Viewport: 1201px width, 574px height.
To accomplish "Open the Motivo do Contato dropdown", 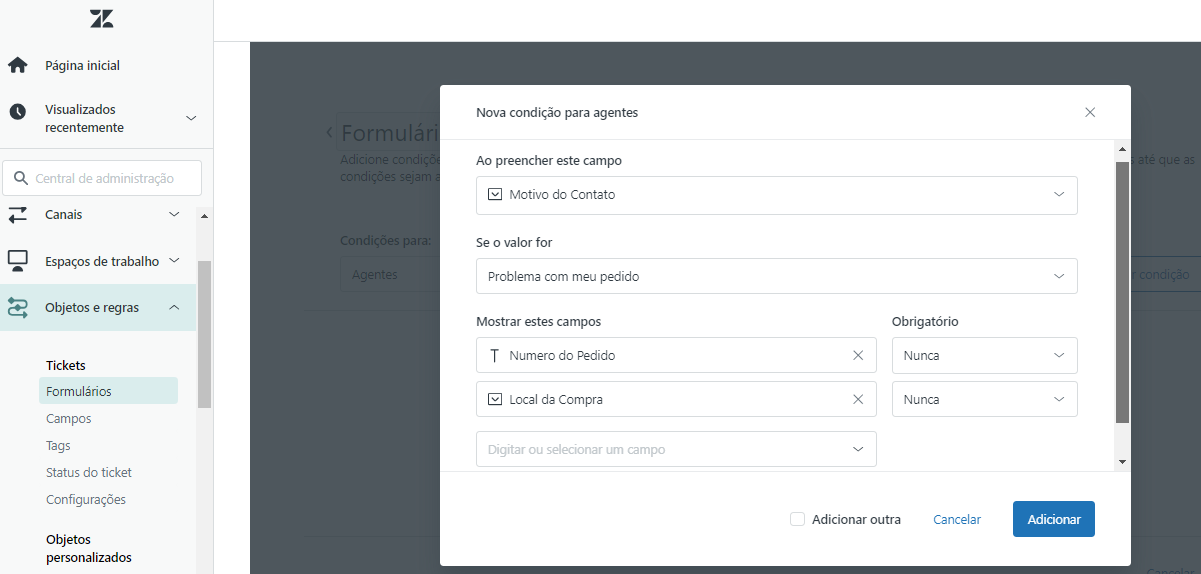I will tap(776, 195).
